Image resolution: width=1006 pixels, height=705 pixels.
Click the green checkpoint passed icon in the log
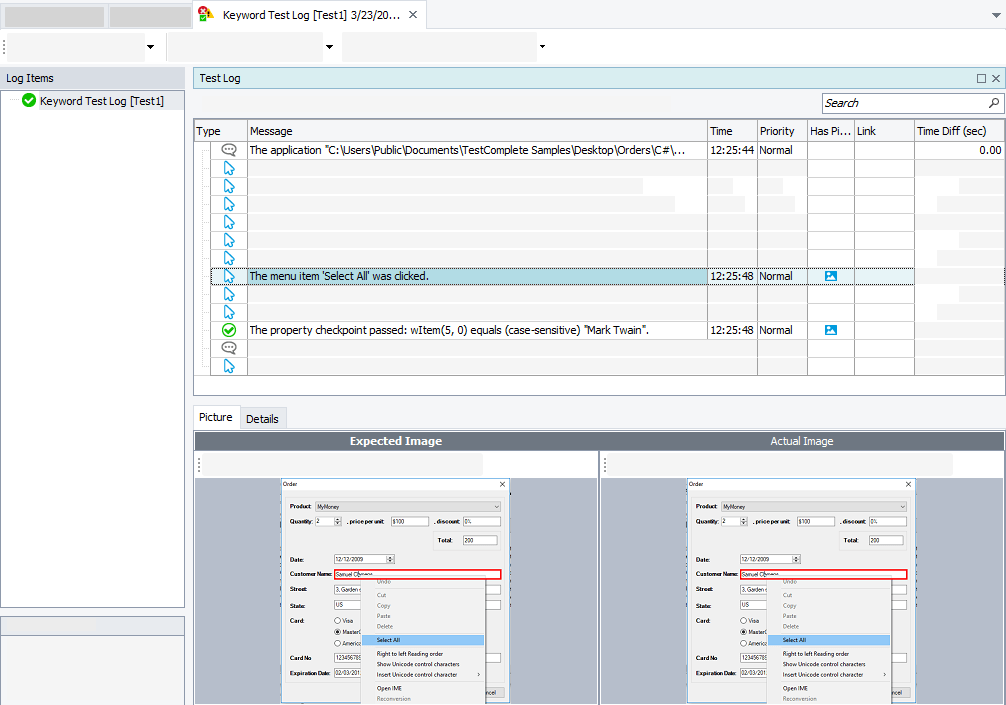[229, 330]
